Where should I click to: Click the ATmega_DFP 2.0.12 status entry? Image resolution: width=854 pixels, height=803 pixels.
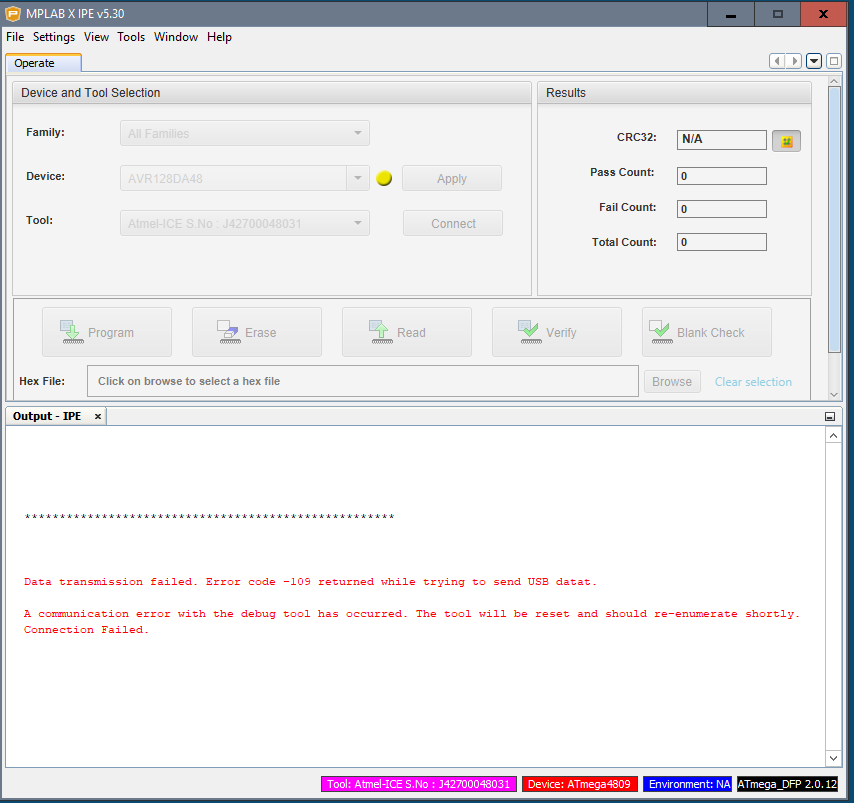tap(787, 784)
